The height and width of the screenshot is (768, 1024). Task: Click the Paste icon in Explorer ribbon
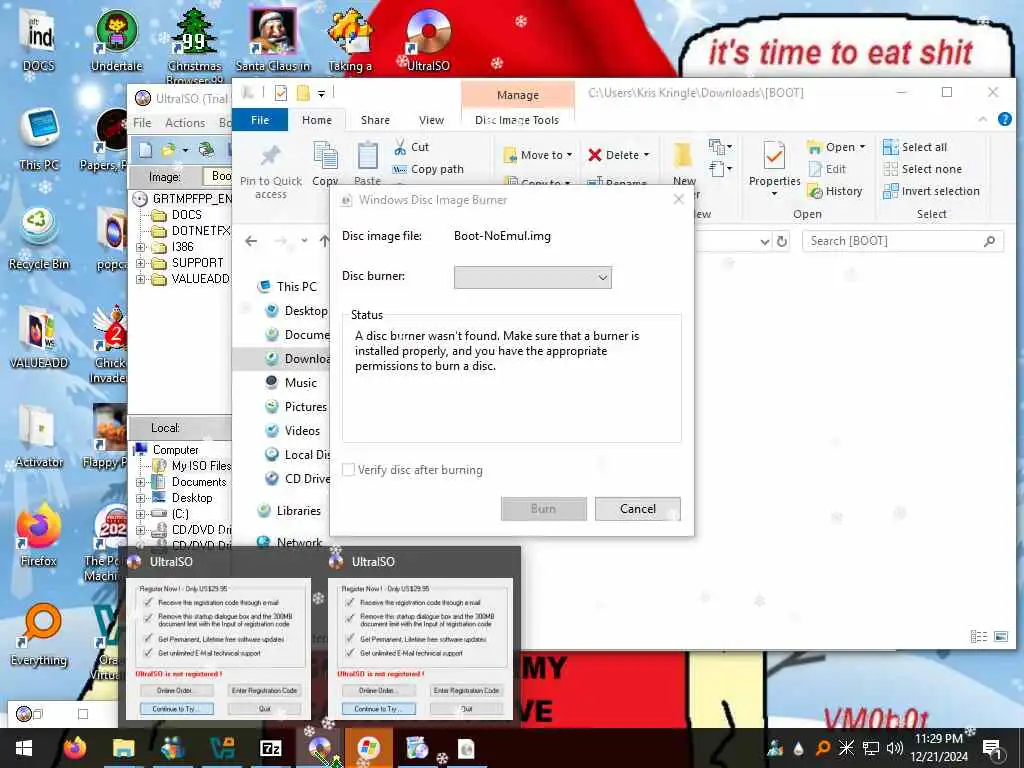(x=367, y=163)
